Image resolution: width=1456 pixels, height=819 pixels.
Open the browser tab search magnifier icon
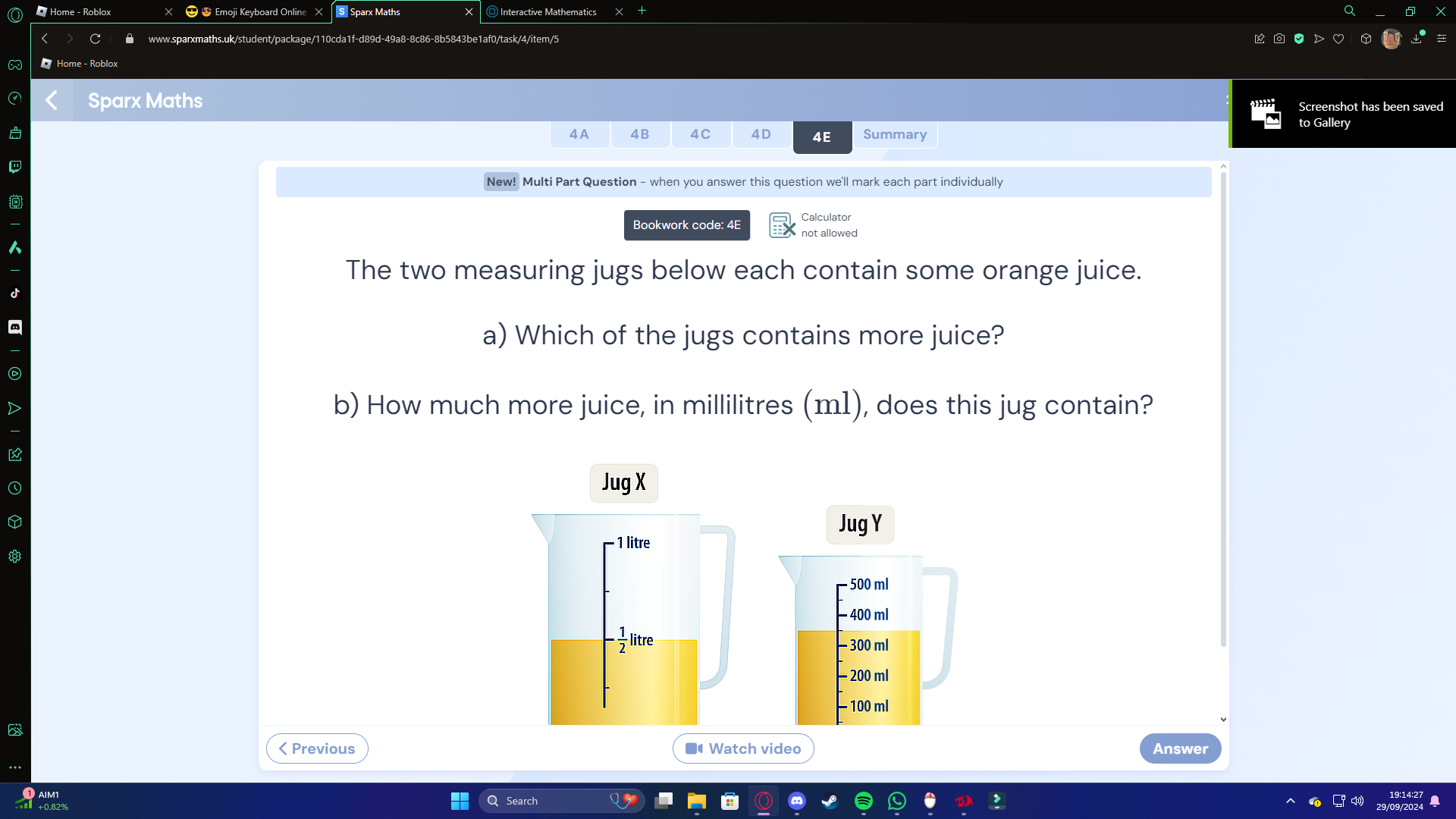[1350, 11]
